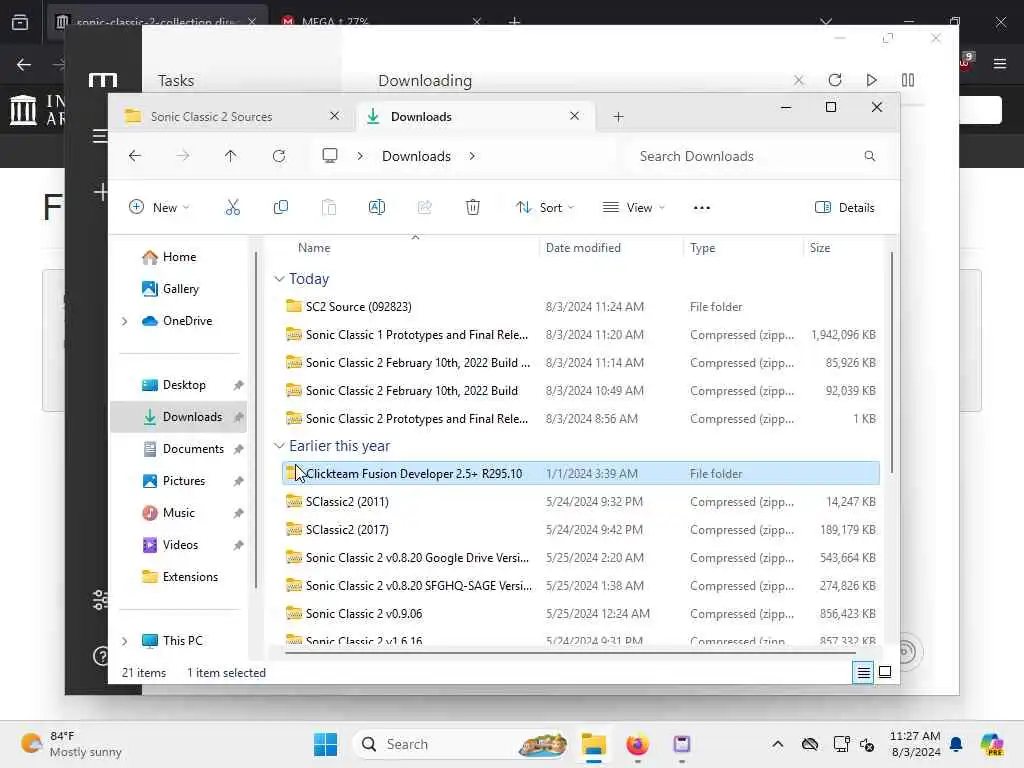Open Extensions folder in the navigation pane
This screenshot has width=1024, height=768.
(x=180, y=577)
